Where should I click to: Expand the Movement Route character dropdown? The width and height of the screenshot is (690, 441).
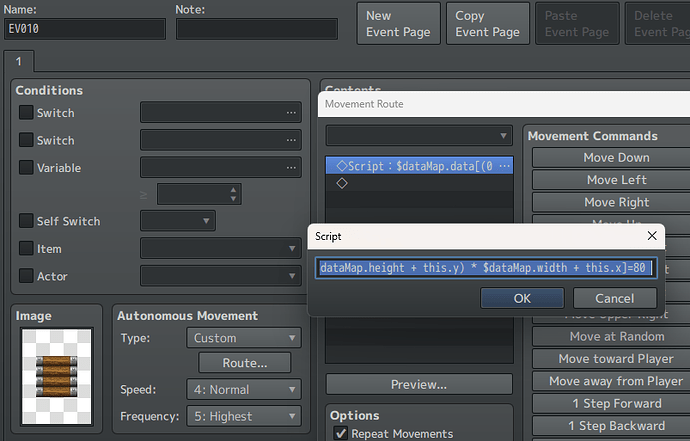click(x=419, y=136)
